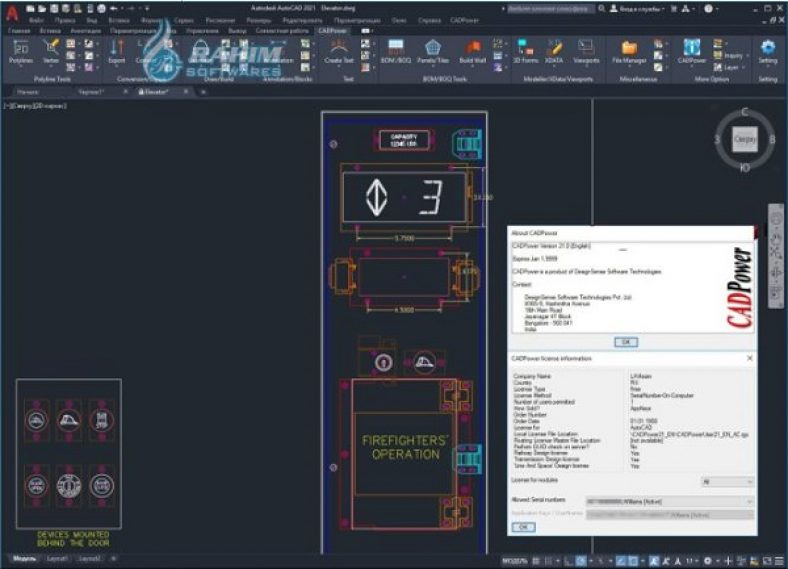788x569 pixels.
Task: Click OK in About CADPower dialog
Action: [625, 341]
